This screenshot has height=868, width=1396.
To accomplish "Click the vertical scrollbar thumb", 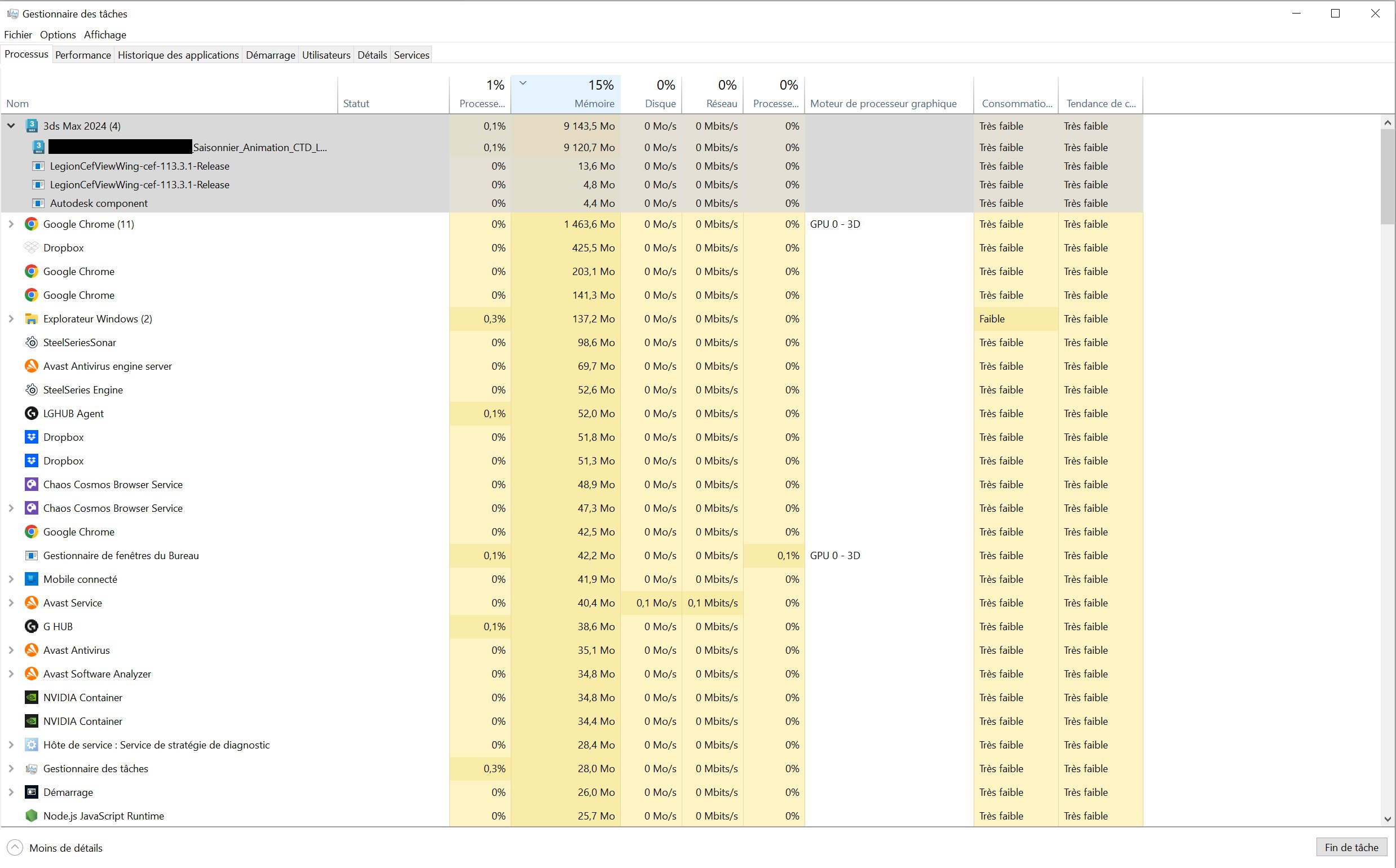I will pos(1388,177).
